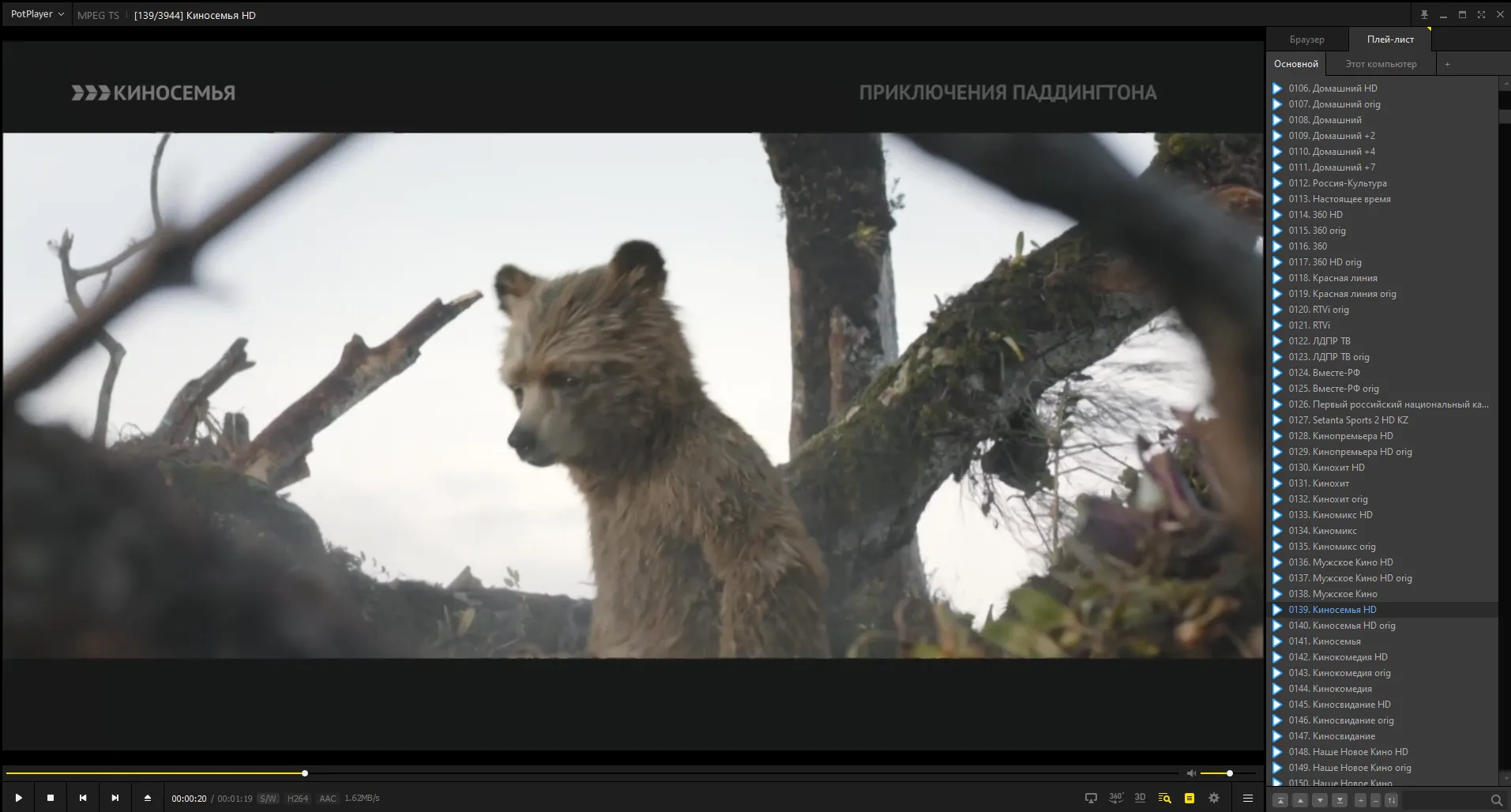The image size is (1511, 812).
Task: Click the S/W decoder indicator
Action: pos(268,799)
